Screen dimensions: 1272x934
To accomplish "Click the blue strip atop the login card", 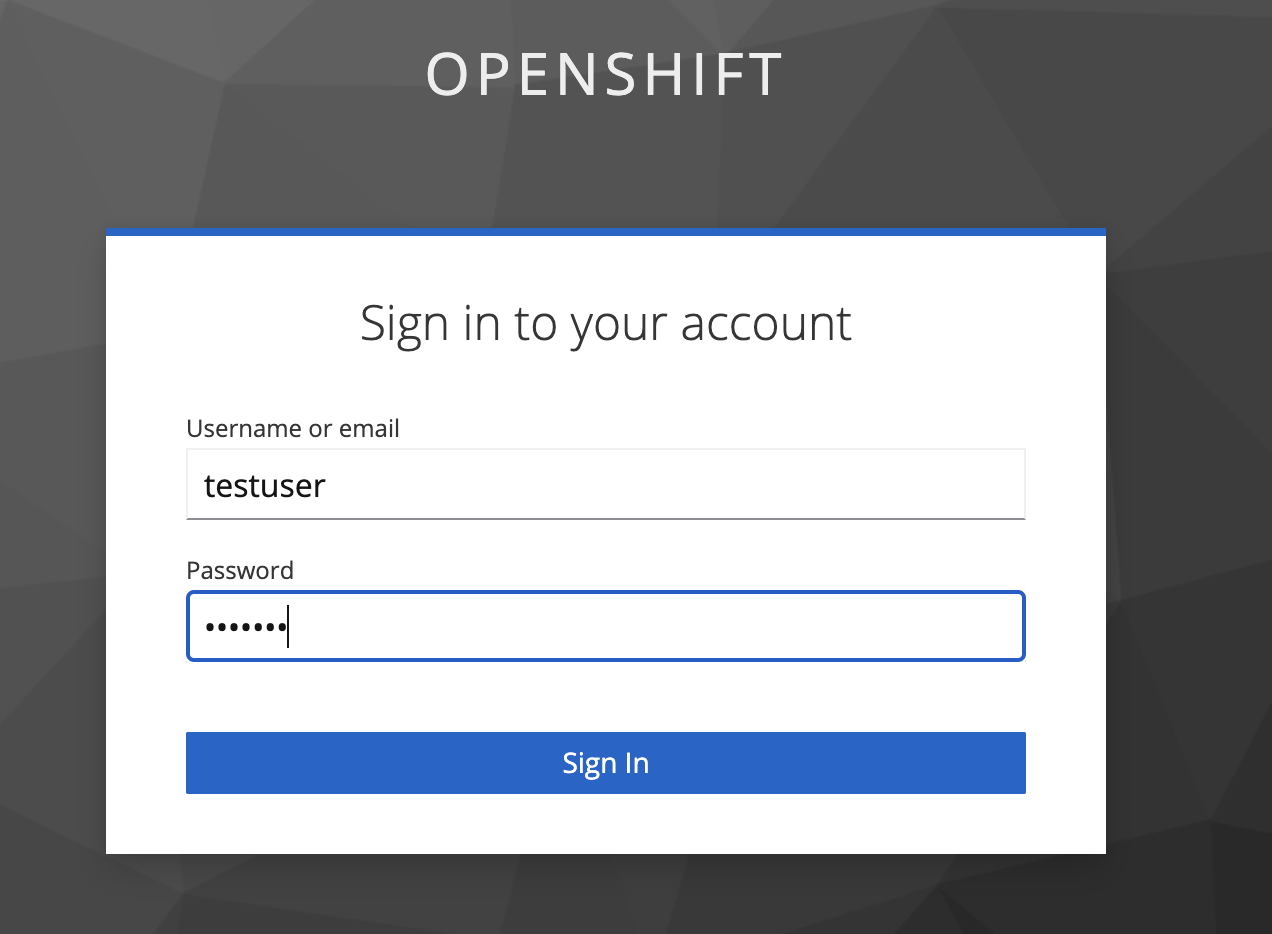I will [605, 230].
